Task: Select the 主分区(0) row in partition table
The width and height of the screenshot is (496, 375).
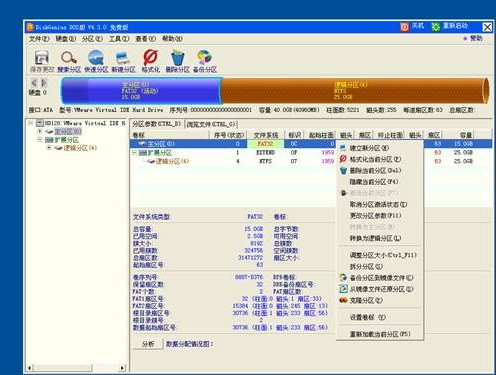Action: point(311,144)
